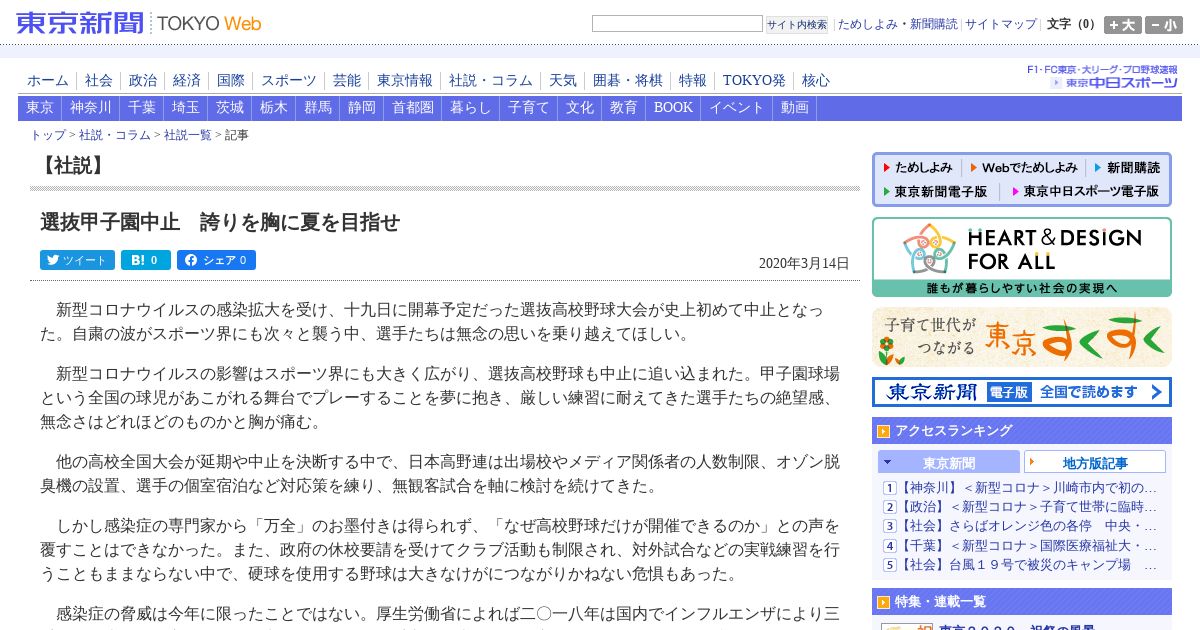Screen dimensions: 1200x630
Task: Click the トップ breadcrumb link
Action: [x=48, y=135]
